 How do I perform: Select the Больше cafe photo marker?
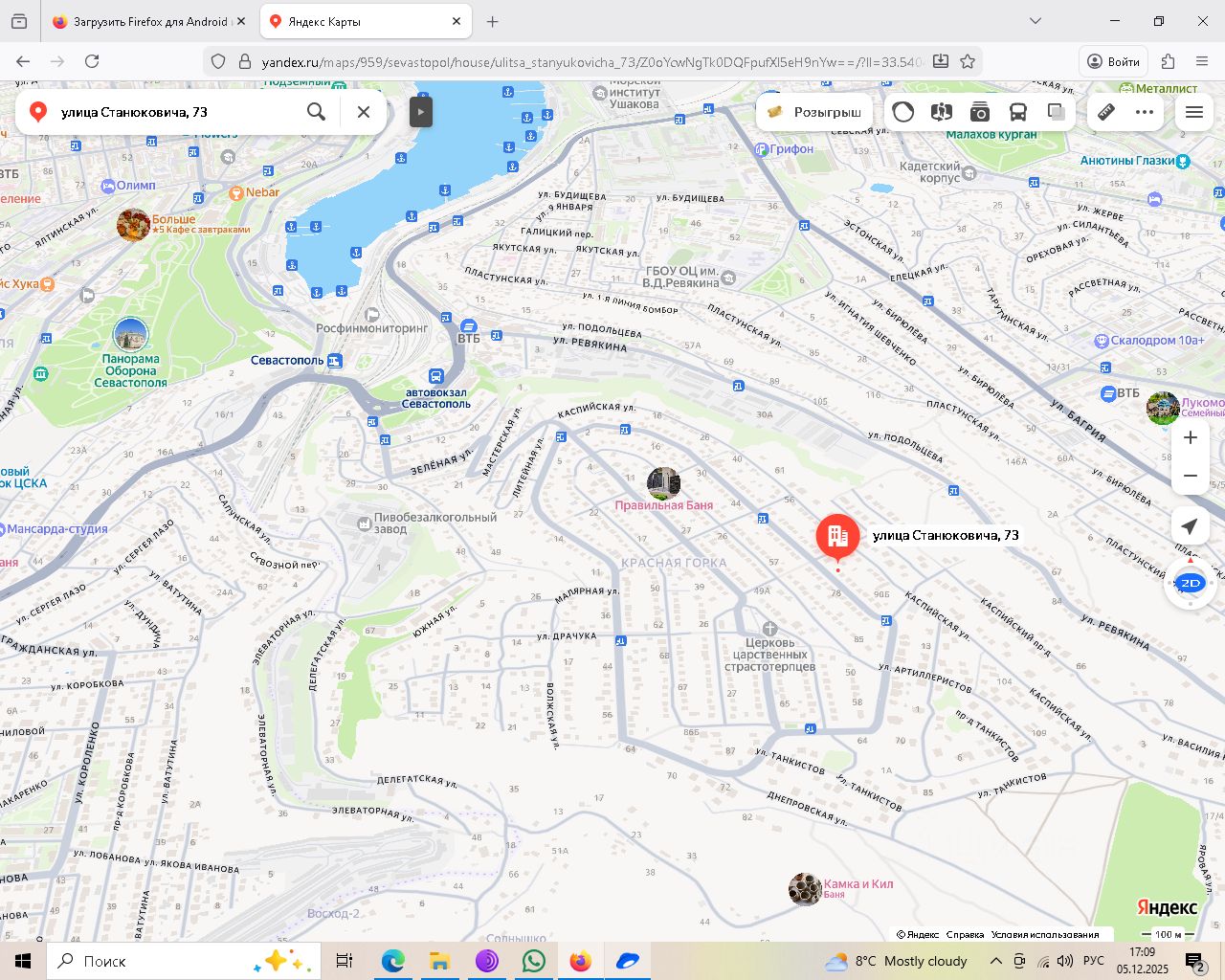coord(133,225)
